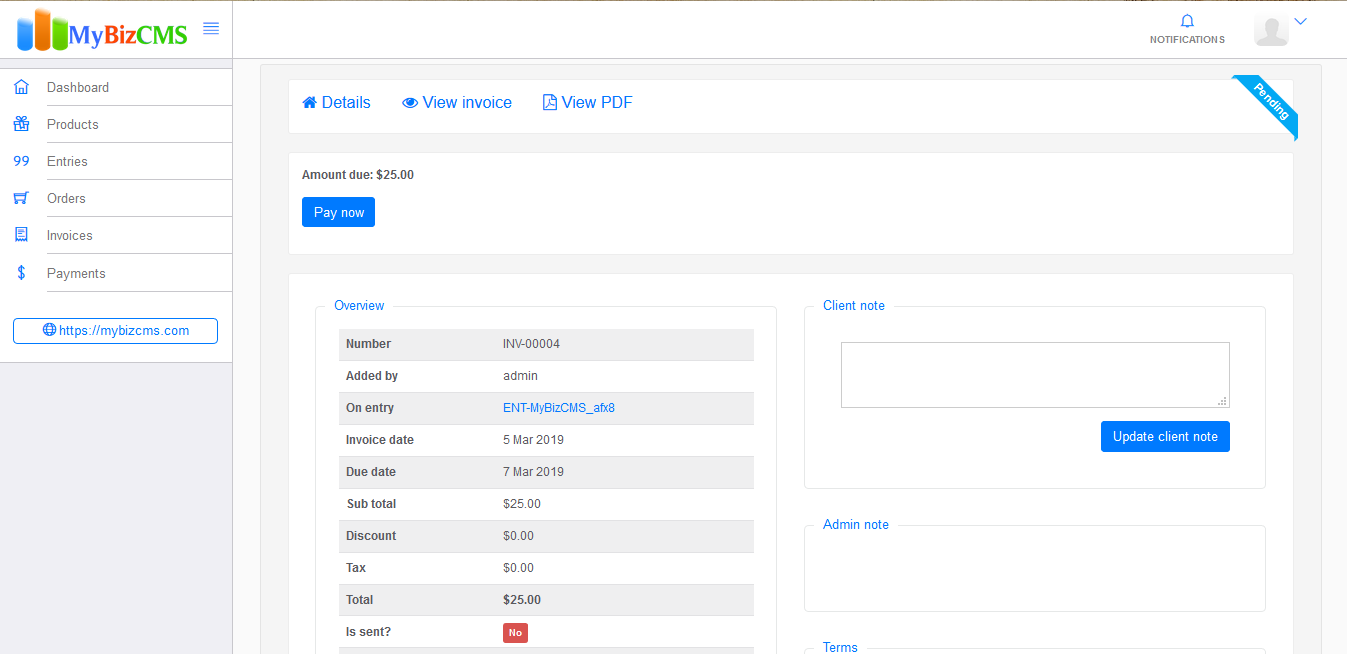Screen dimensions: 1347x654
Task: Click the Pay now button
Action: coord(338,212)
